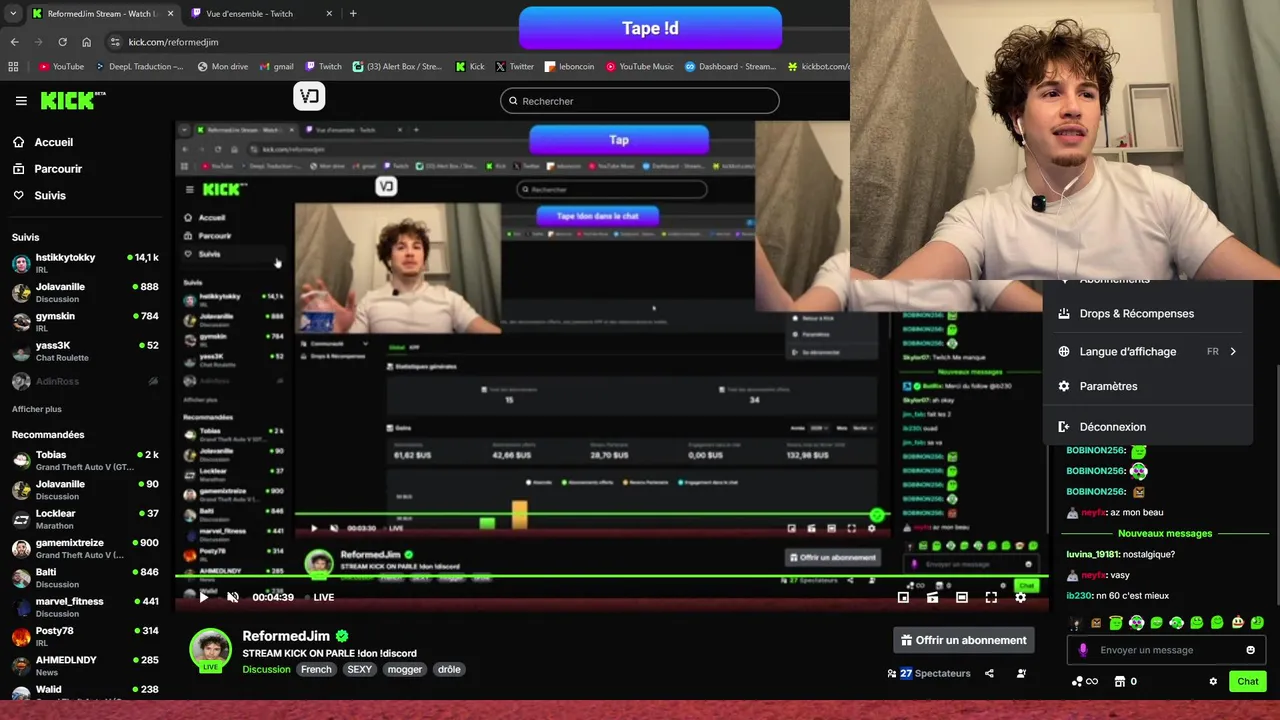1280x720 pixels.
Task: Open yass3K Chat Roulette channel
Action: 85,351
